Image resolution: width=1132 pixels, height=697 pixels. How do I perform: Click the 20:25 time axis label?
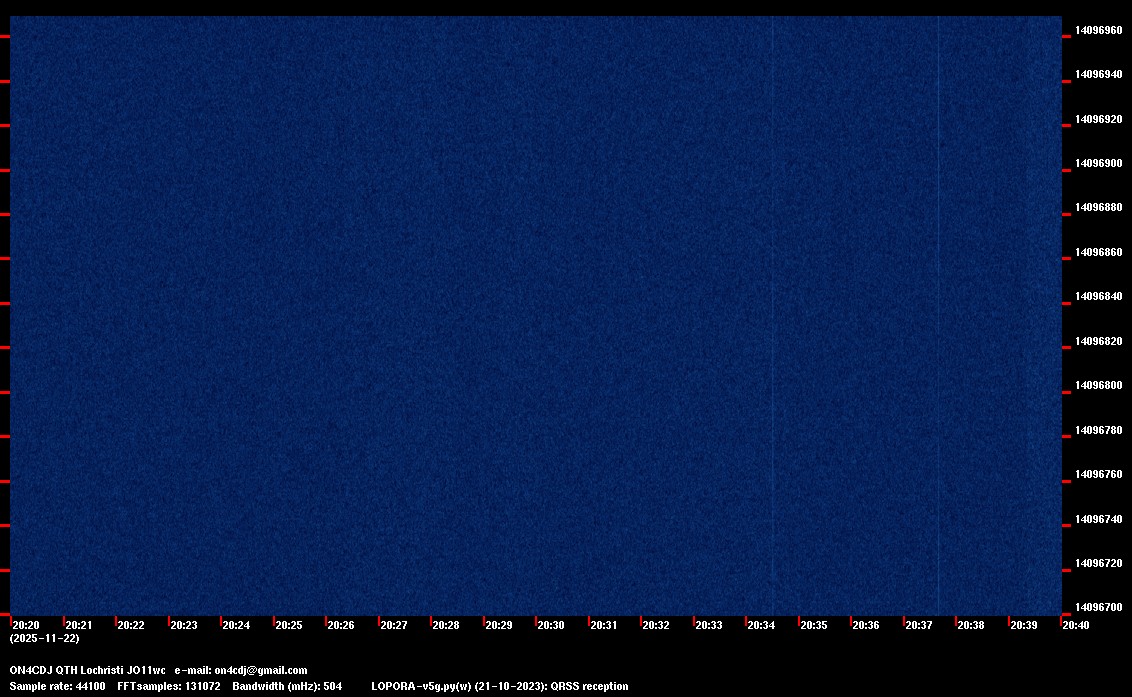[x=288, y=625]
